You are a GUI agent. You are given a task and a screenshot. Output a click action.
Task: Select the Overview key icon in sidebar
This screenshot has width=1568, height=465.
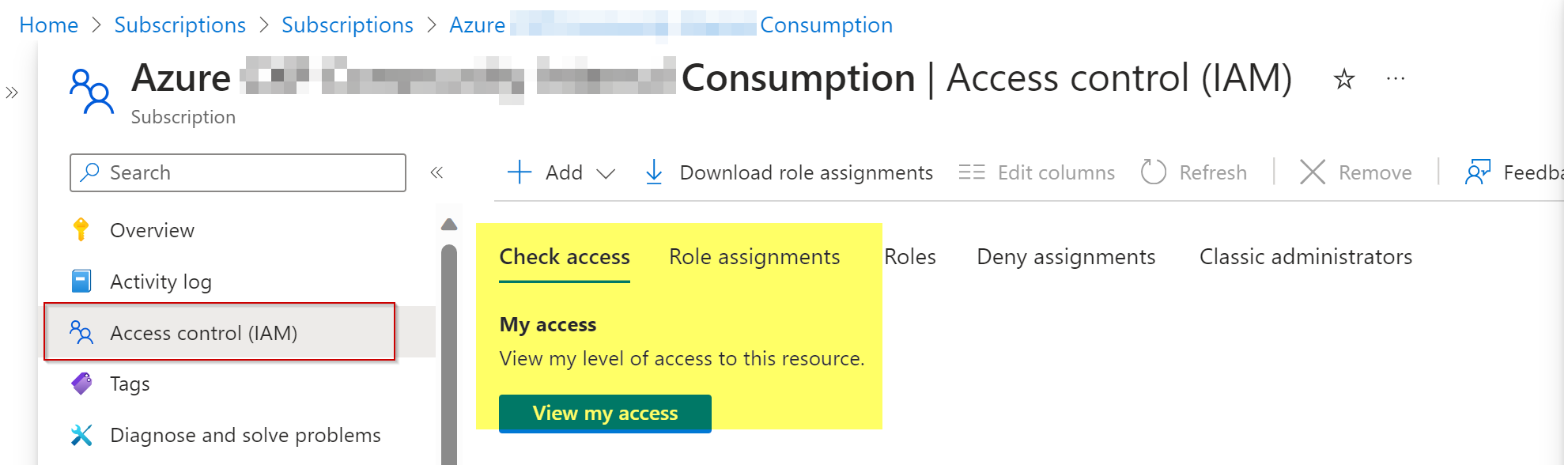tap(81, 230)
